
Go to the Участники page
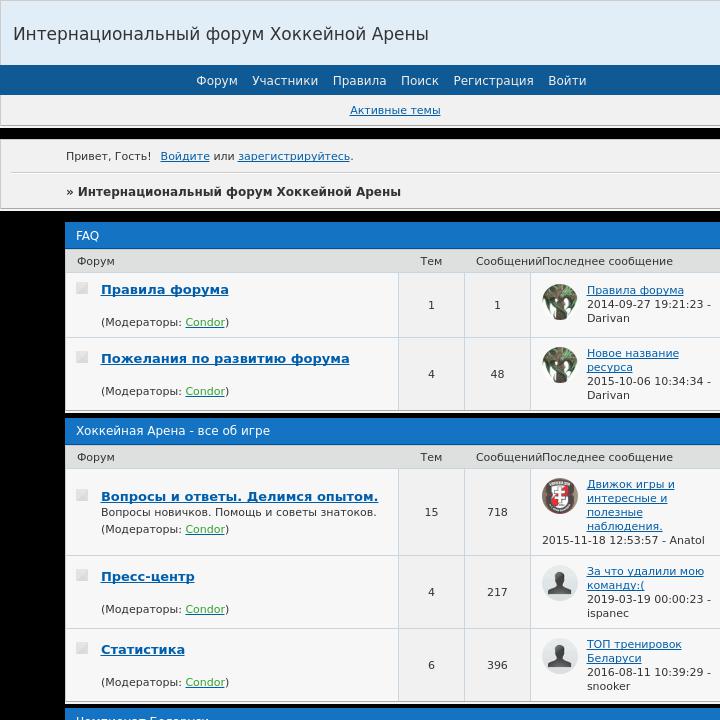click(285, 80)
